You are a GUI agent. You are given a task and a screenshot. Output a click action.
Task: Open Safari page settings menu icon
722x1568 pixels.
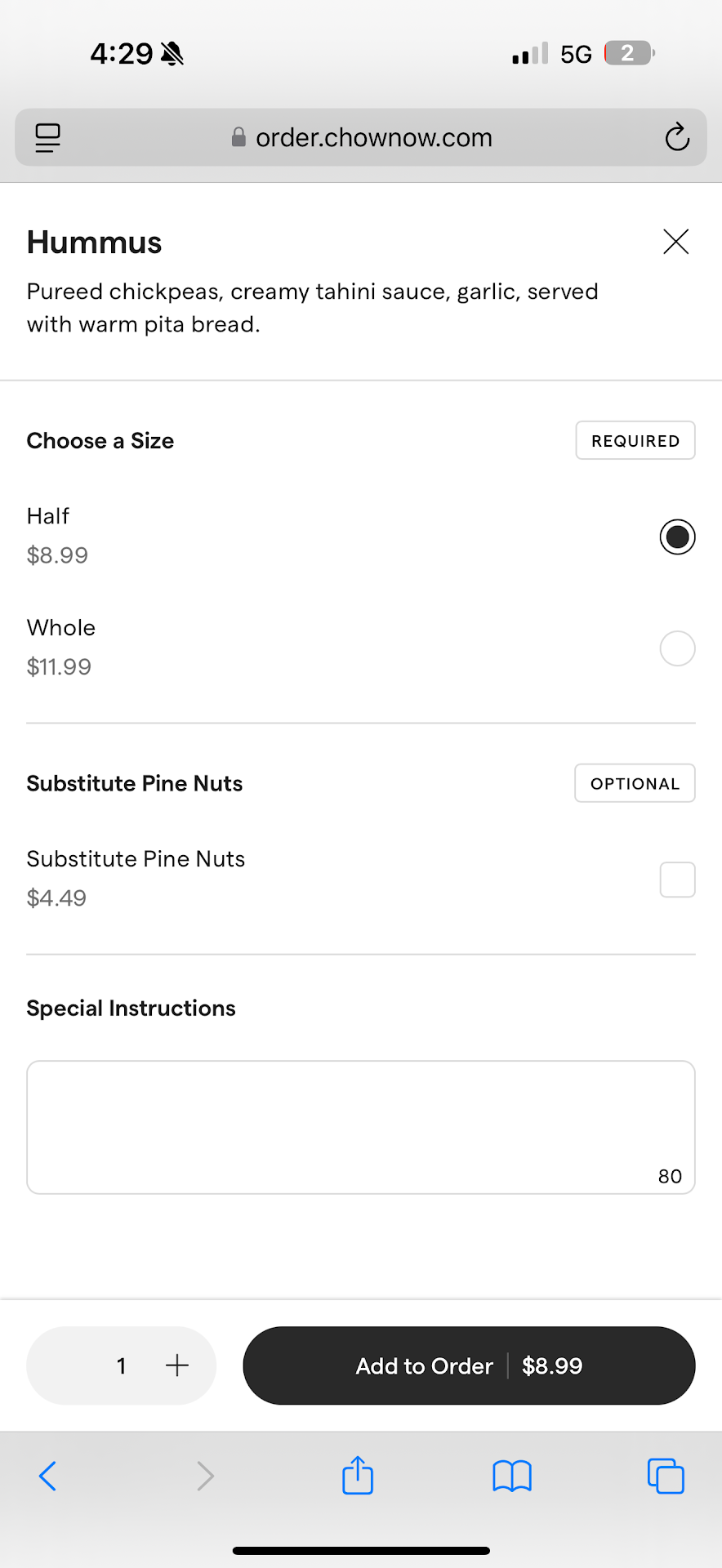(48, 137)
